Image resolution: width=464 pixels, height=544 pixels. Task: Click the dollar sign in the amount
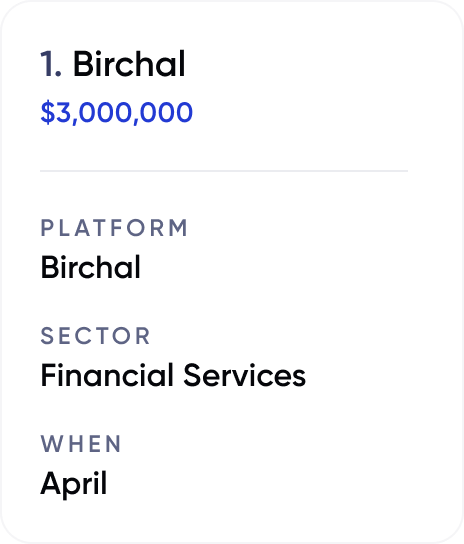pos(48,112)
